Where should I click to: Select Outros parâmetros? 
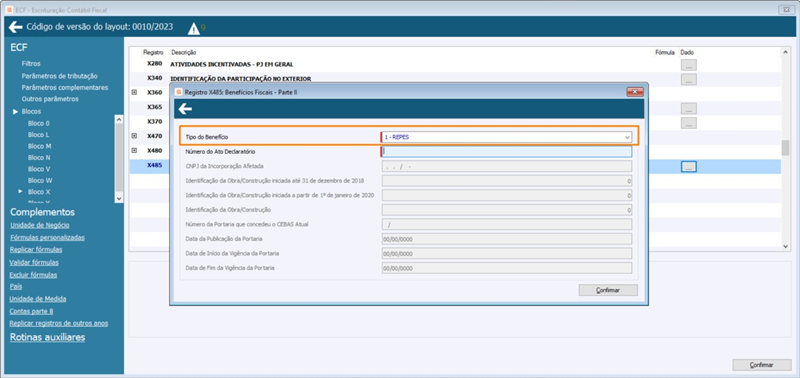coord(50,99)
